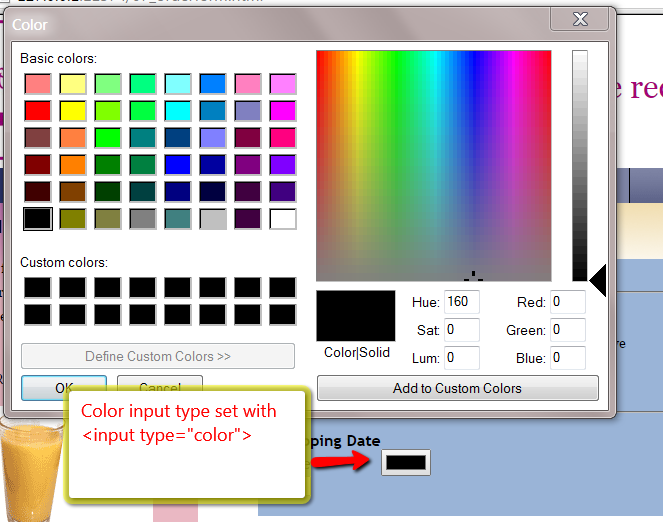Click the luminance slider arrow marker
This screenshot has width=663, height=522.
click(597, 281)
